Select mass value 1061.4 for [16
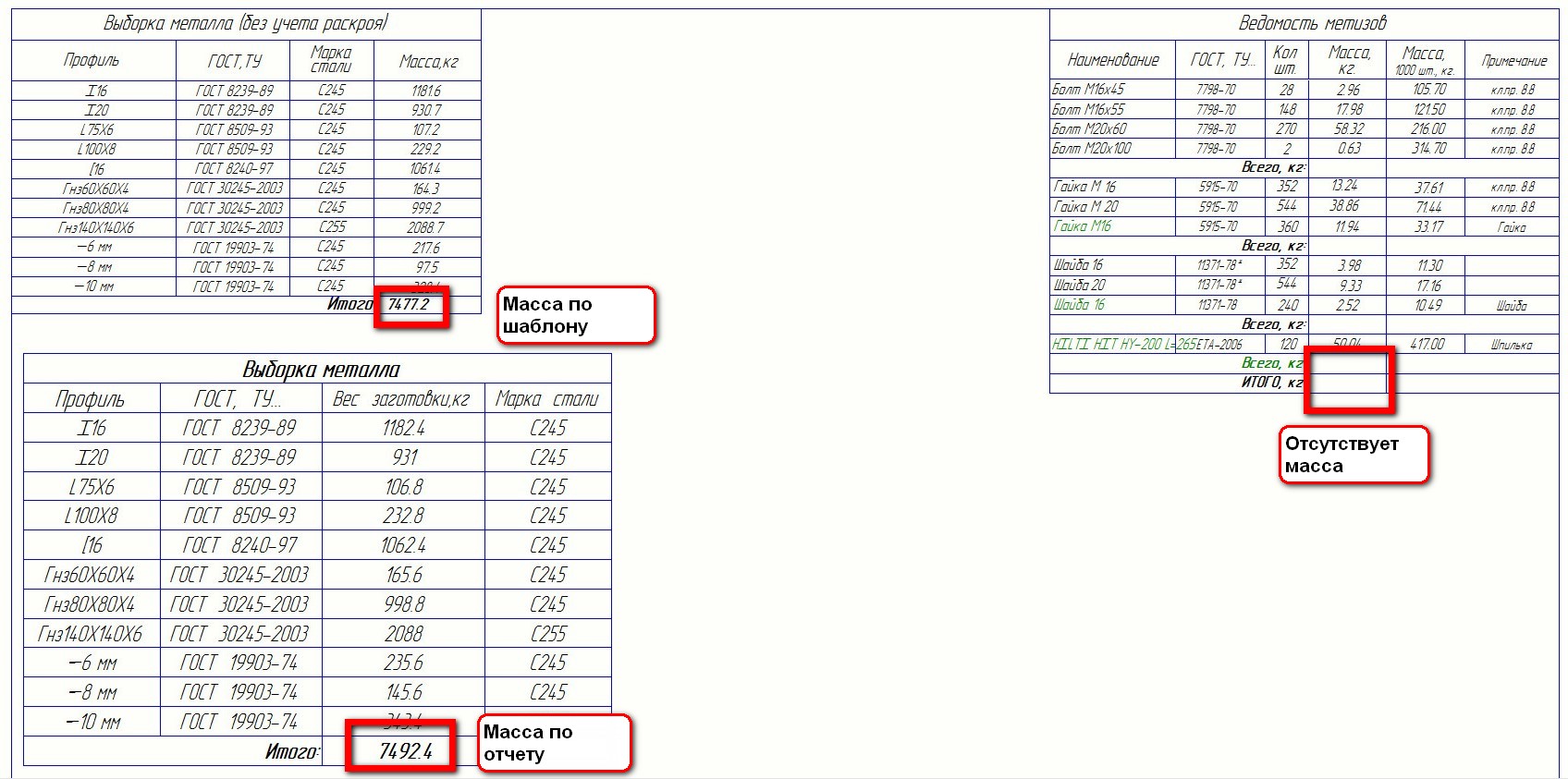 tap(426, 168)
